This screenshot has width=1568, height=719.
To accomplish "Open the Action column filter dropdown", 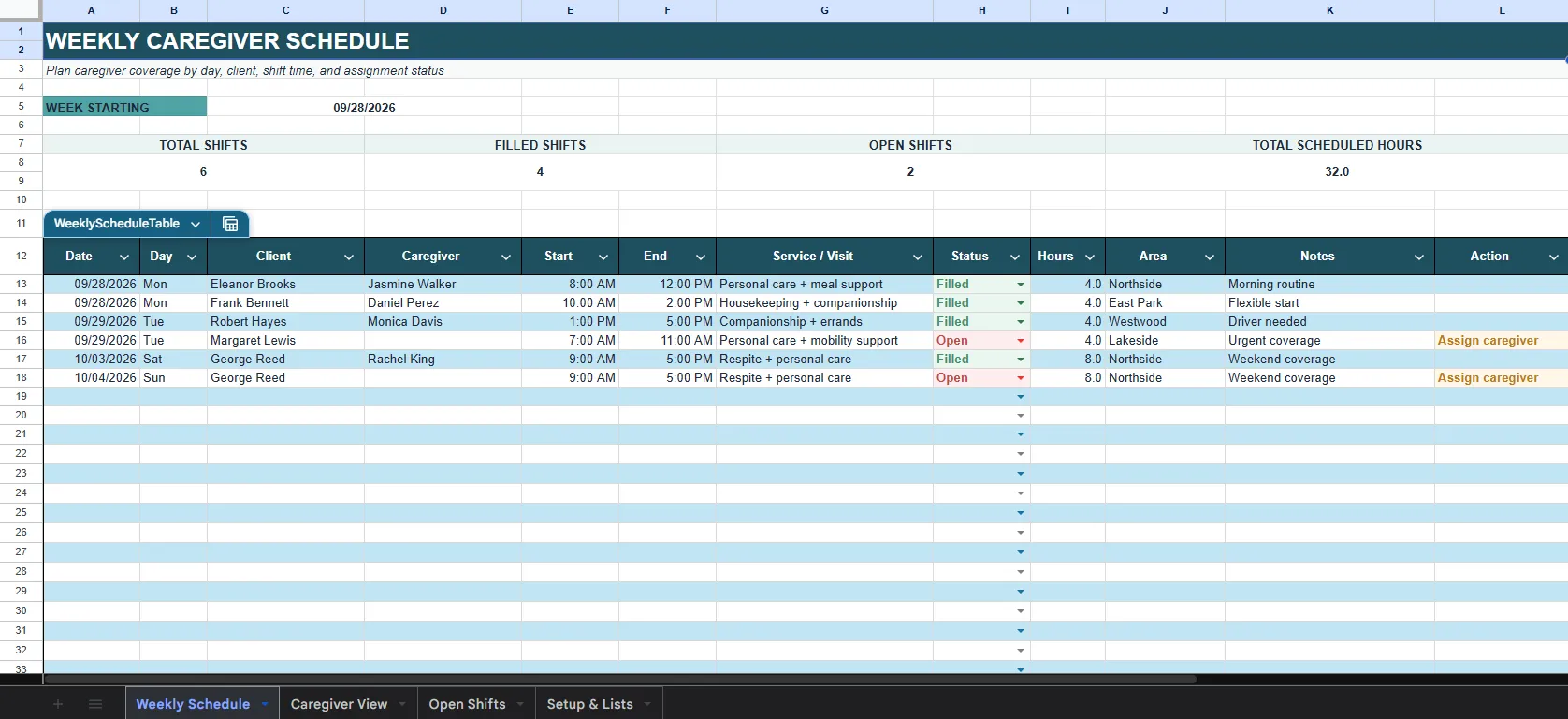I will [1553, 257].
